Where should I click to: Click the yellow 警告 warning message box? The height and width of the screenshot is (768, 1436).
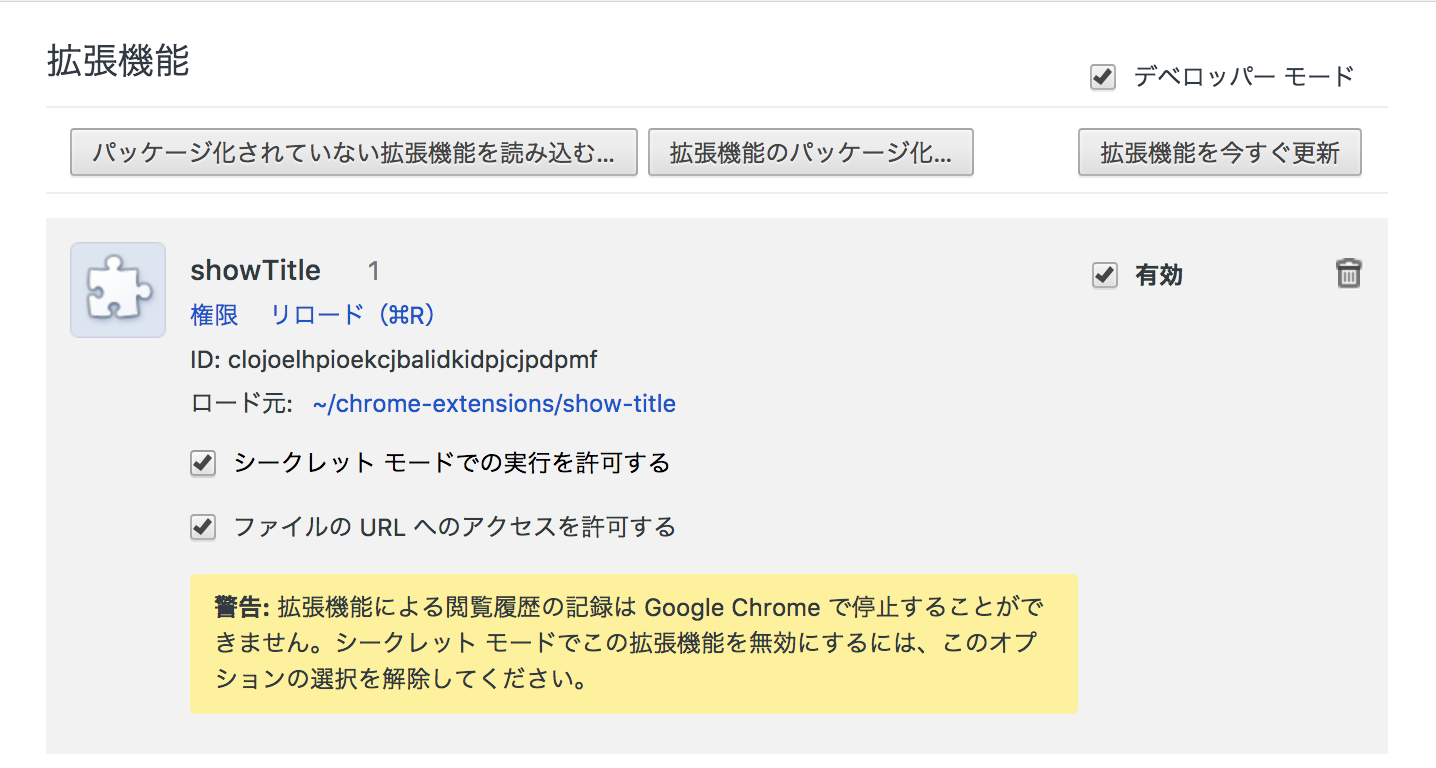(634, 644)
